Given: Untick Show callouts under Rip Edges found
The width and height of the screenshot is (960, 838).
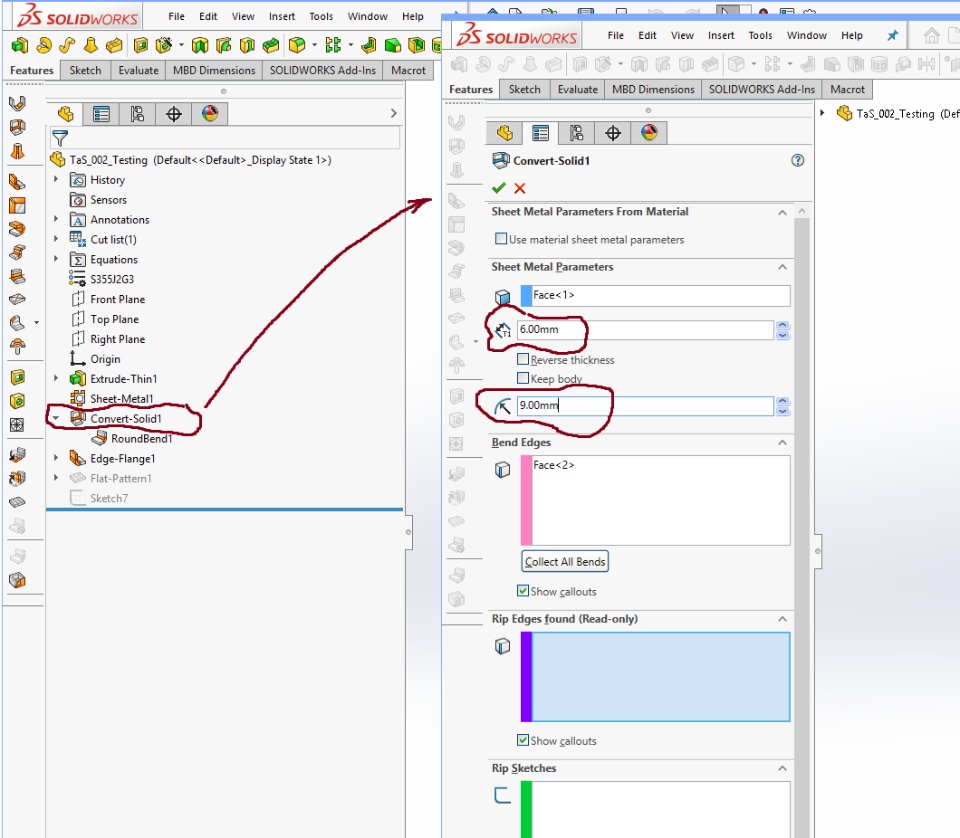Looking at the screenshot, I should point(523,740).
